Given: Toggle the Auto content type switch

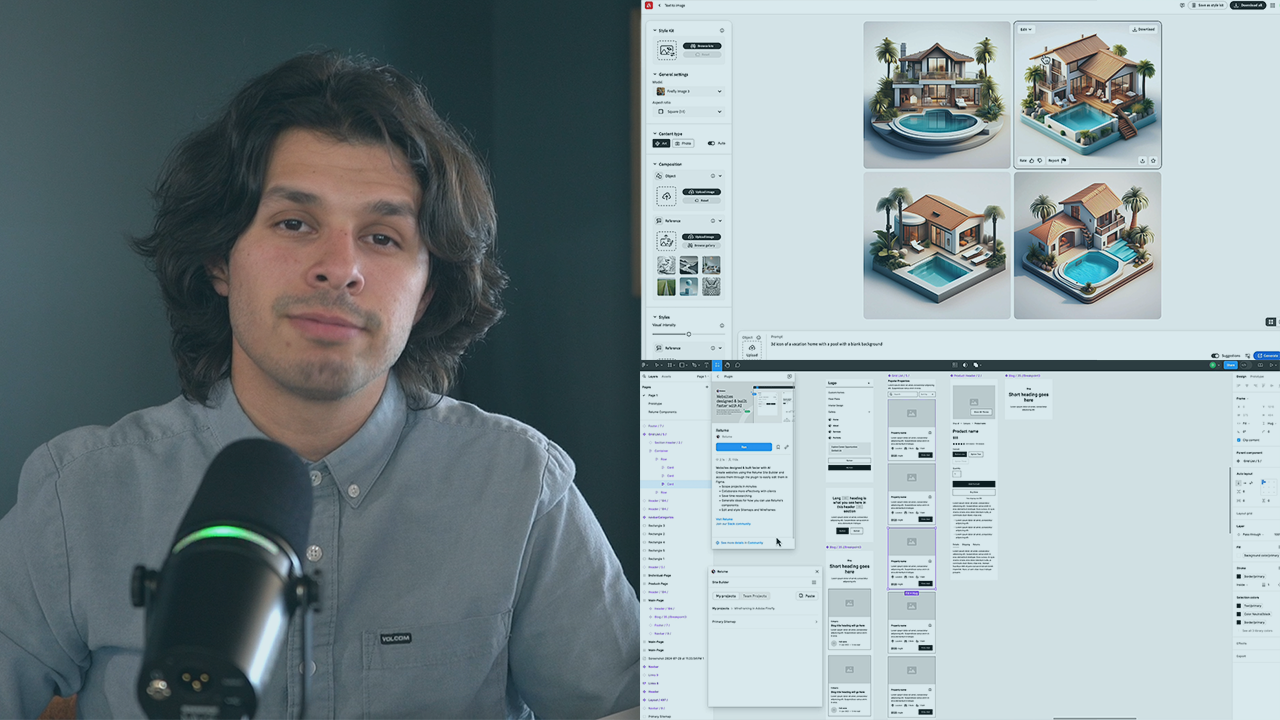Looking at the screenshot, I should pyautogui.click(x=712, y=143).
